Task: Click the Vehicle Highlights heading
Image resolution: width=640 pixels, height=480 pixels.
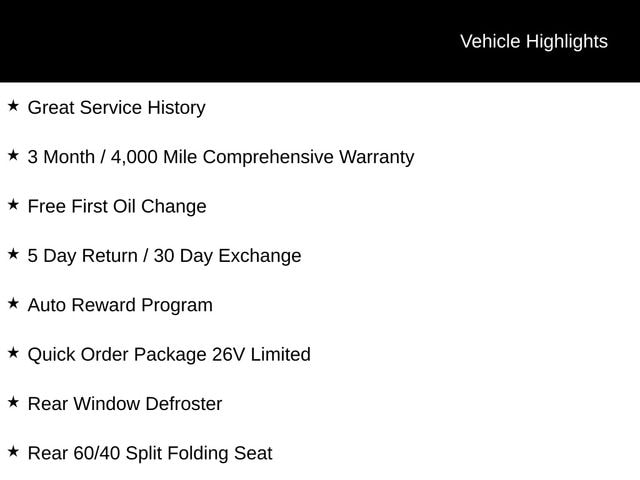Action: point(533,41)
